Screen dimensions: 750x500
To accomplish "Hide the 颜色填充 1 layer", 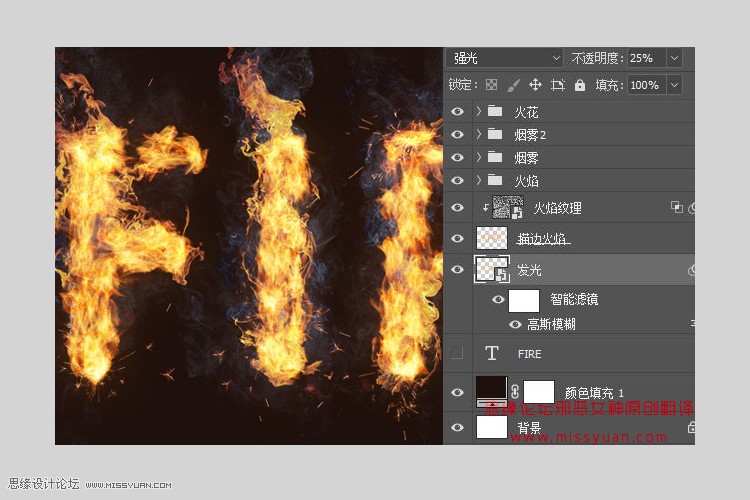I will pyautogui.click(x=457, y=392).
